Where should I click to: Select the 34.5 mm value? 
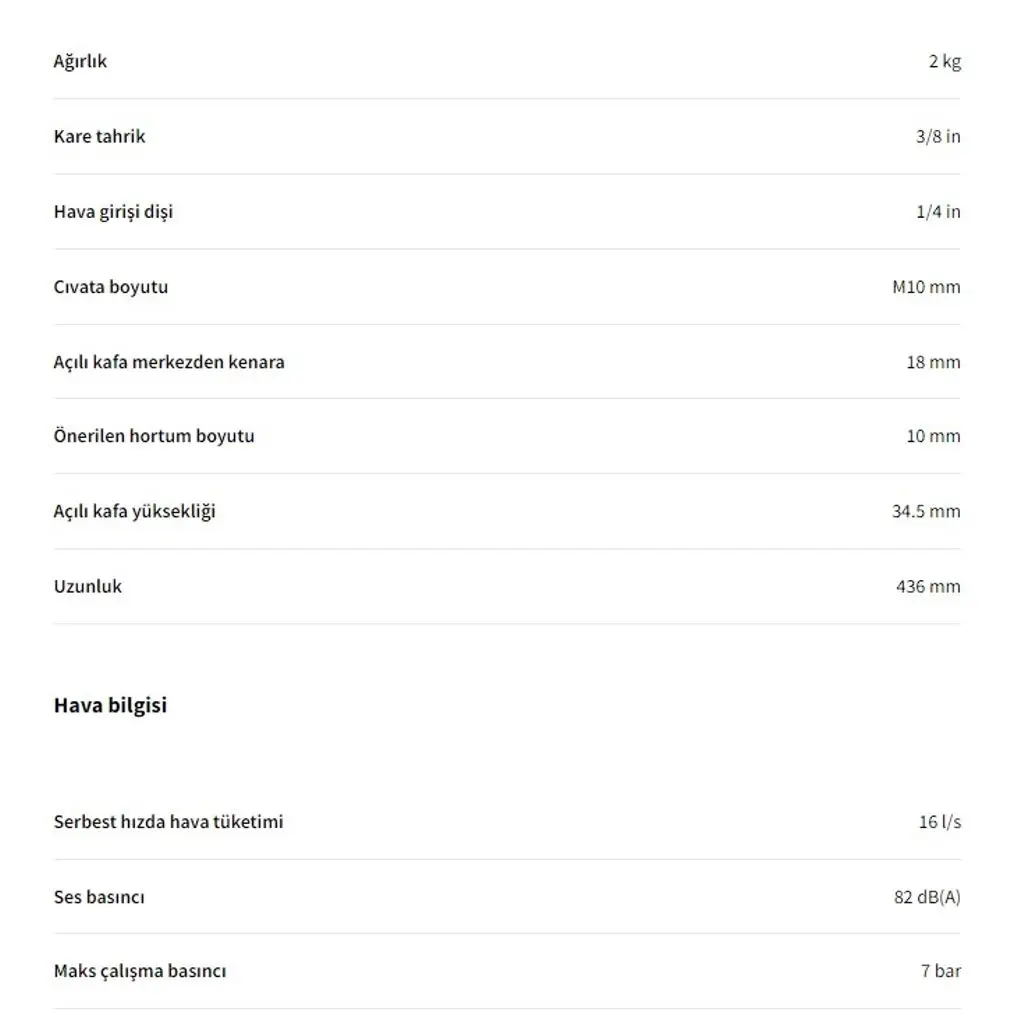(926, 511)
